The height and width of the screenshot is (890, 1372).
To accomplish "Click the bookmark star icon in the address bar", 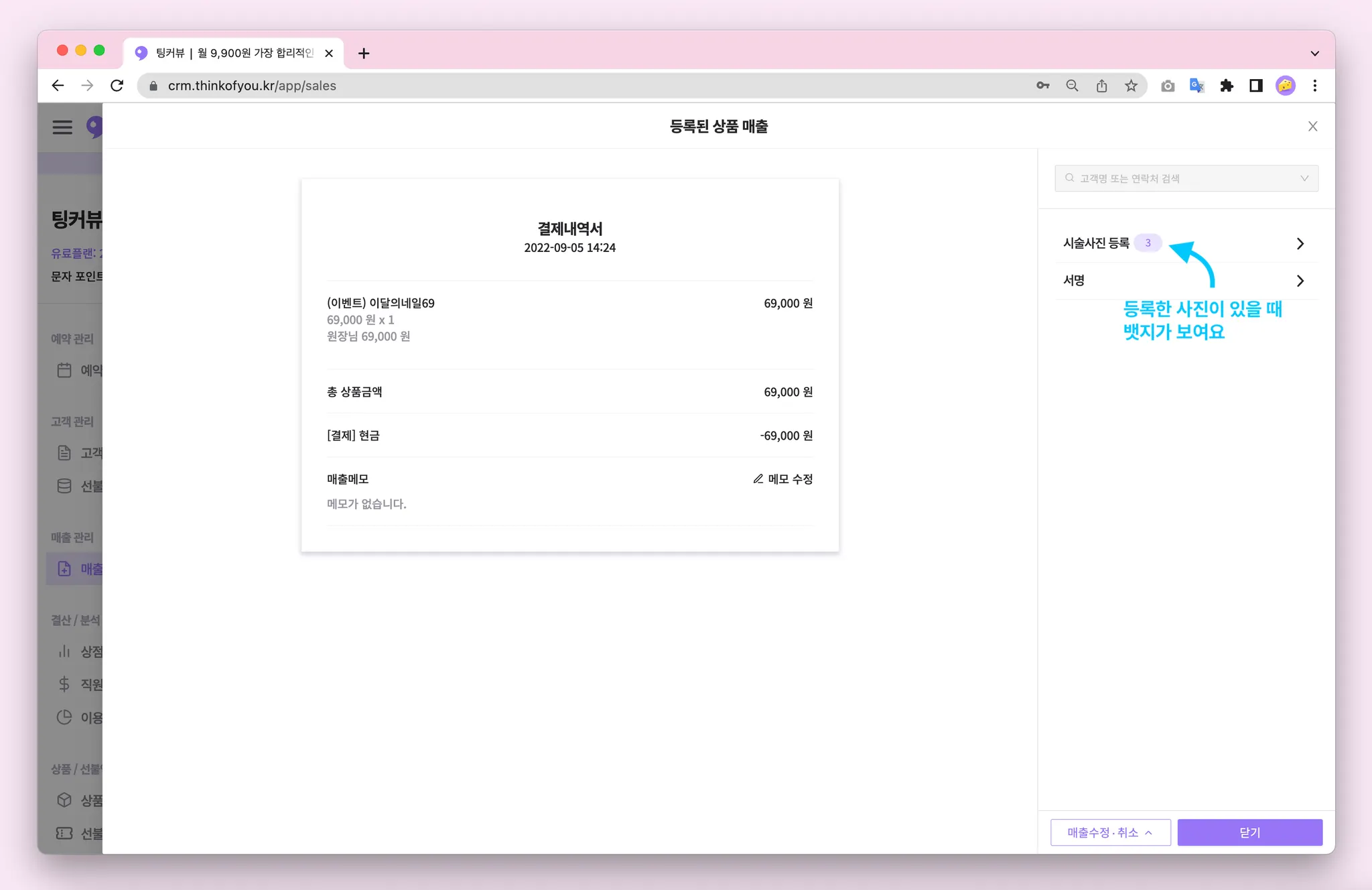I will 1131,86.
